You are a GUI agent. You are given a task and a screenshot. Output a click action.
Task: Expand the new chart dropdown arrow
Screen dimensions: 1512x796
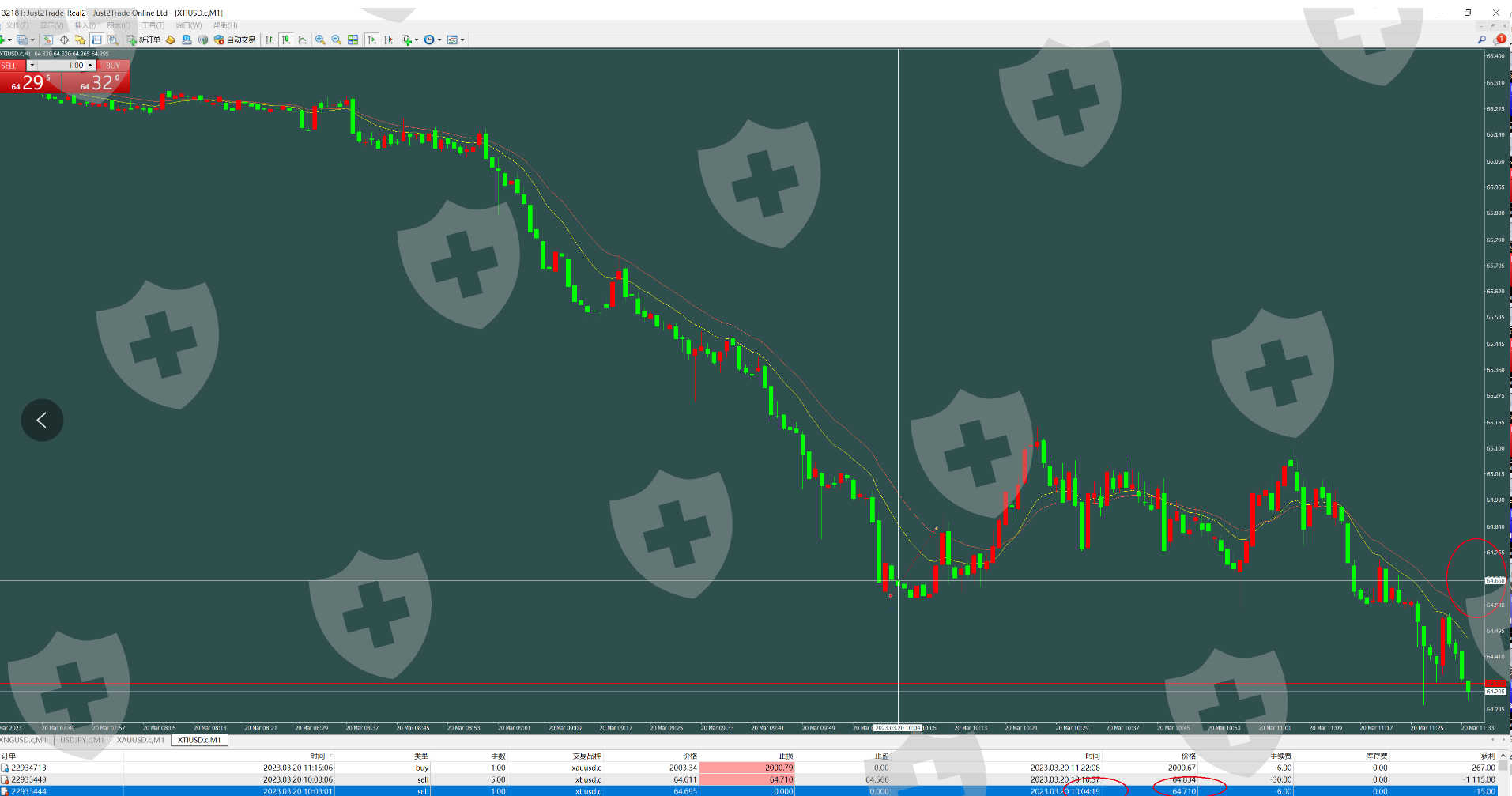click(x=9, y=40)
